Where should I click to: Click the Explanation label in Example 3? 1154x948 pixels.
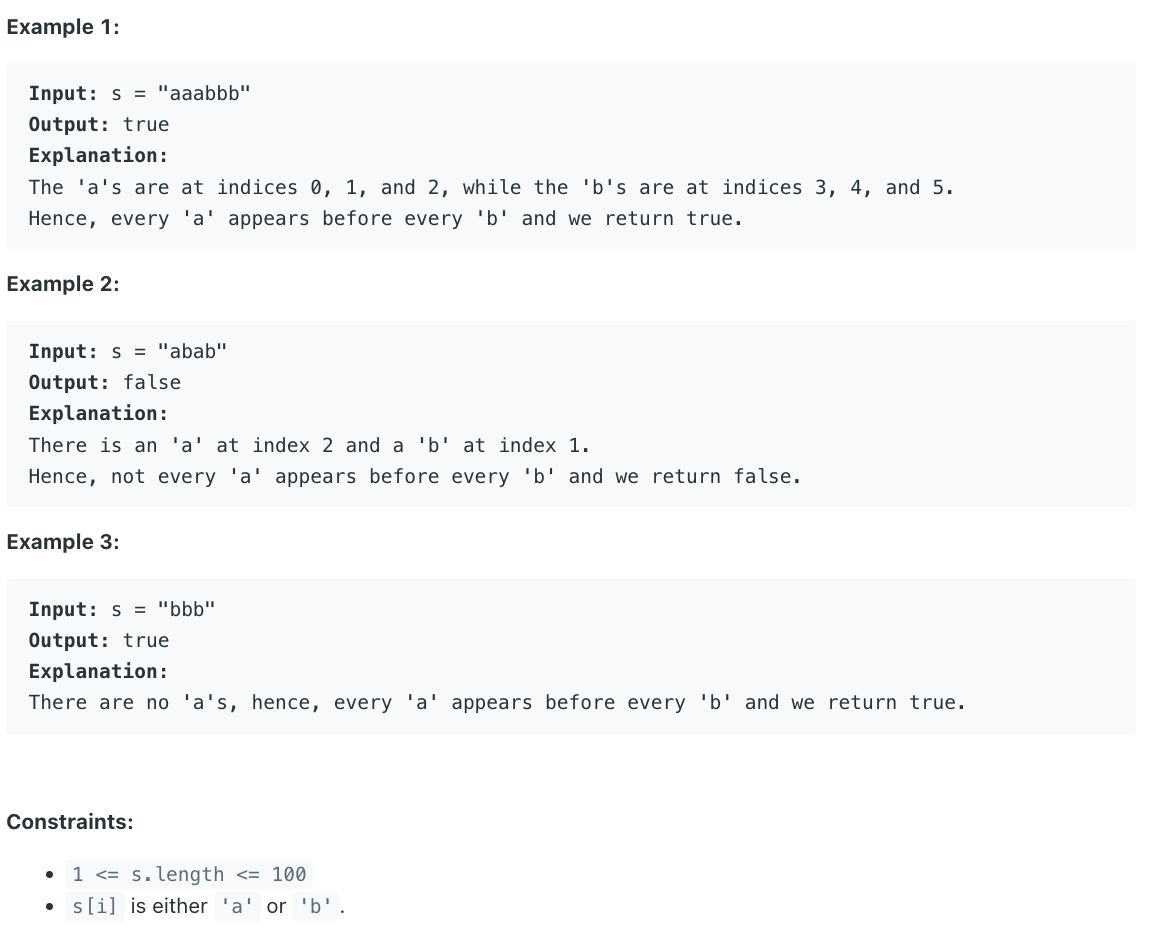[x=99, y=672]
